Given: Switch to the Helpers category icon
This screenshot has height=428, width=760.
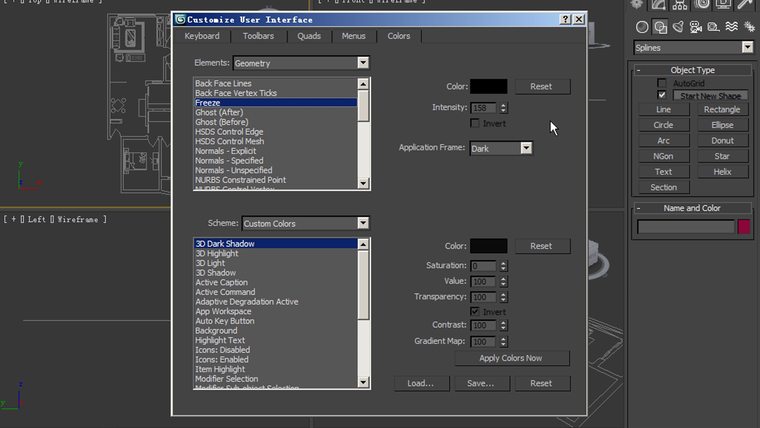Looking at the screenshot, I should (714, 27).
